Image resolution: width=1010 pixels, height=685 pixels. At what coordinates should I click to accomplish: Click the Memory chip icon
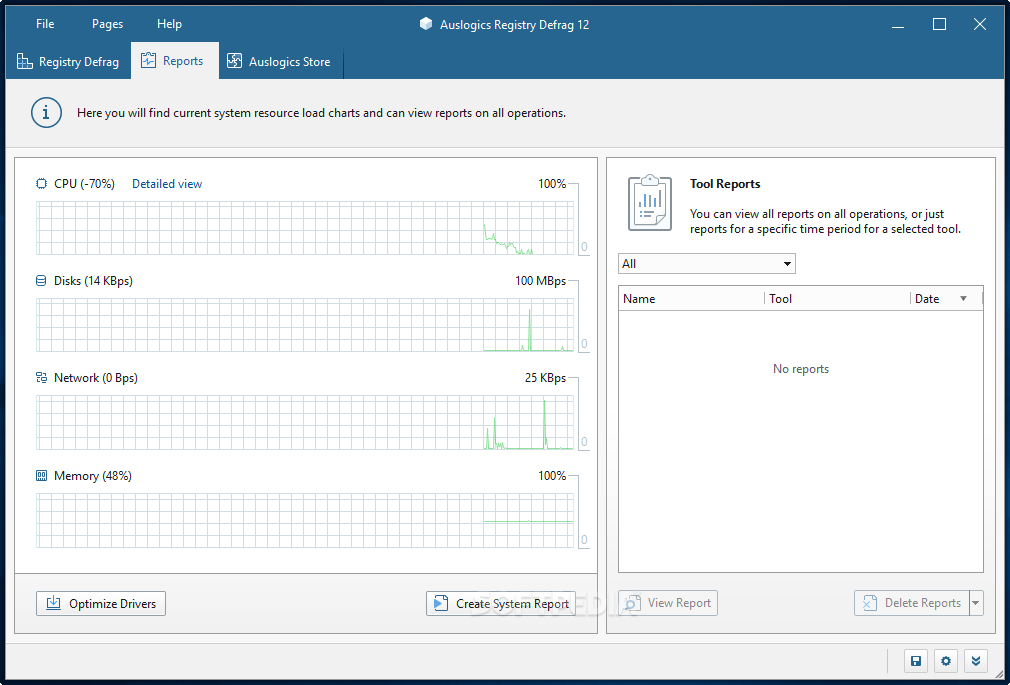click(x=41, y=476)
